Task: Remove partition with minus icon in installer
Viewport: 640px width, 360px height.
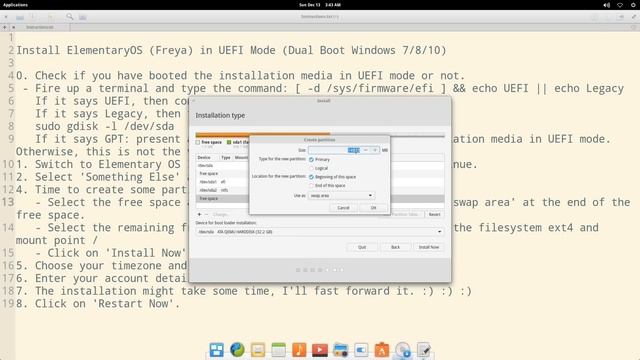Action: point(206,214)
